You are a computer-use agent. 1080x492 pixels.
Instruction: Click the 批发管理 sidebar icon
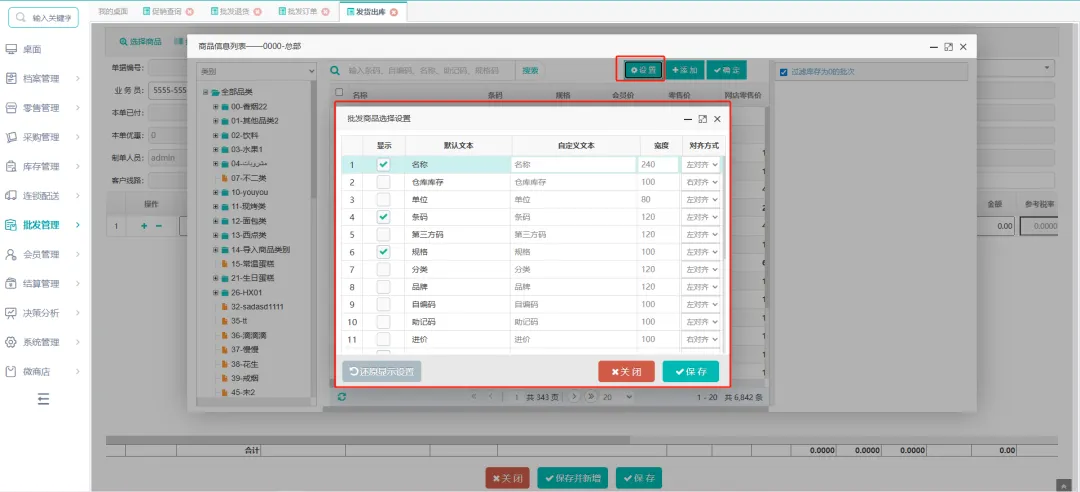[11, 225]
